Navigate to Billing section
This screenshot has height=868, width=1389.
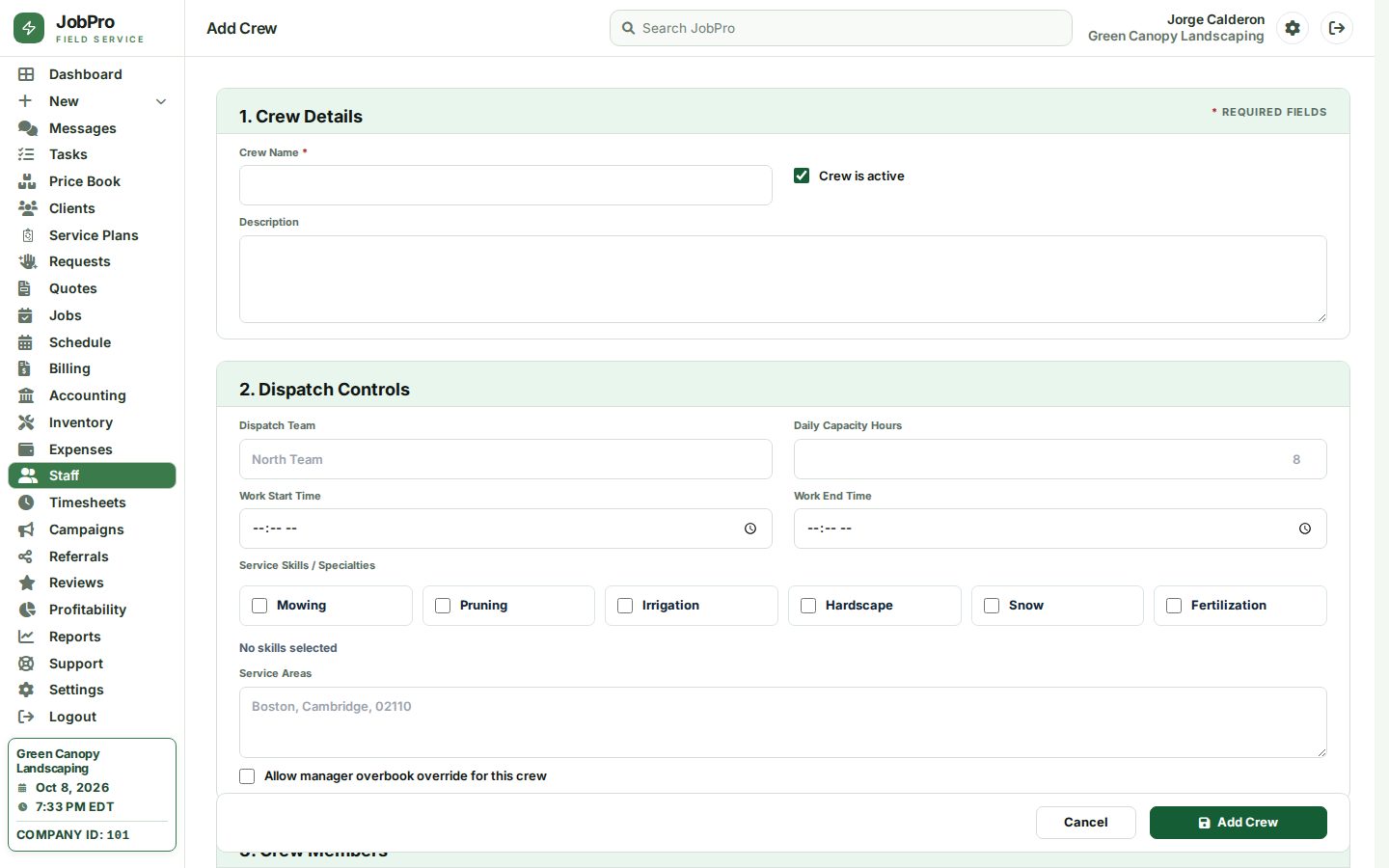92,368
